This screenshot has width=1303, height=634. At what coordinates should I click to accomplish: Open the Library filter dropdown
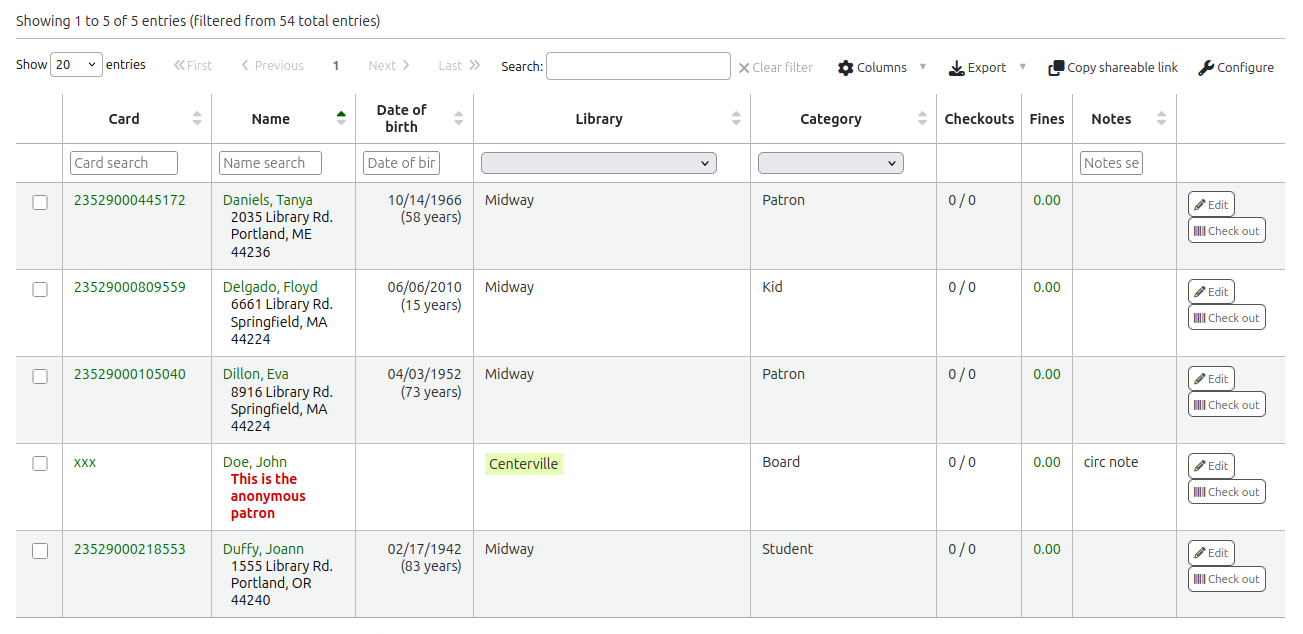(598, 163)
